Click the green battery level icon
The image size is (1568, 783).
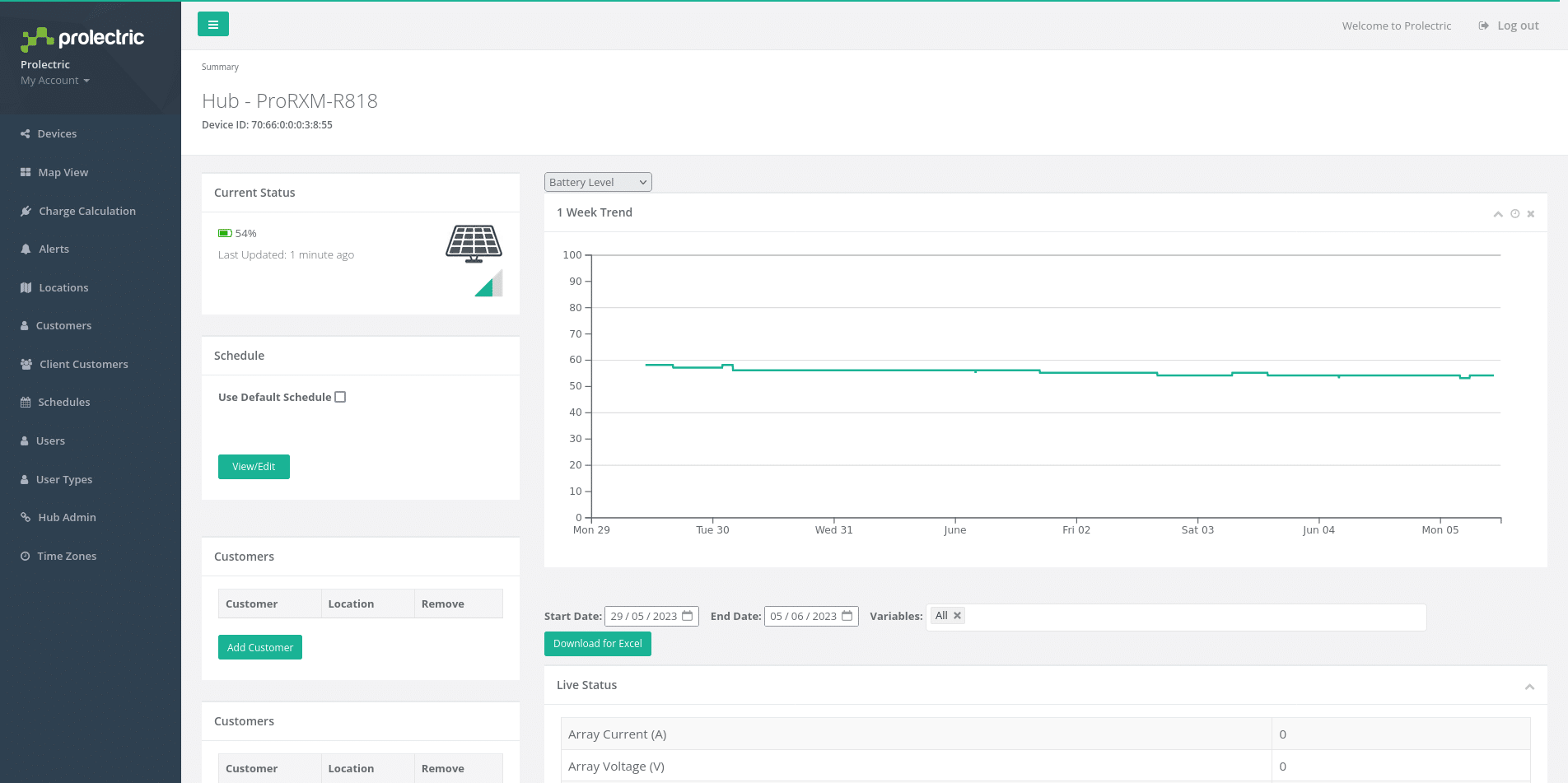(x=225, y=233)
